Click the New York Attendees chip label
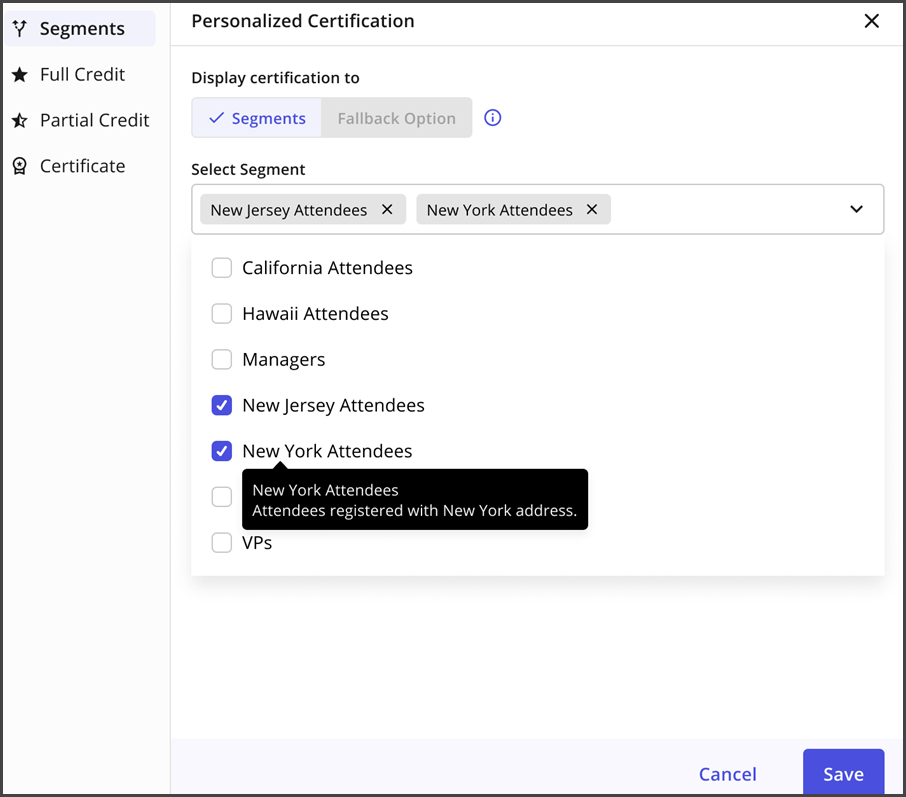This screenshot has width=906, height=797. click(x=500, y=210)
